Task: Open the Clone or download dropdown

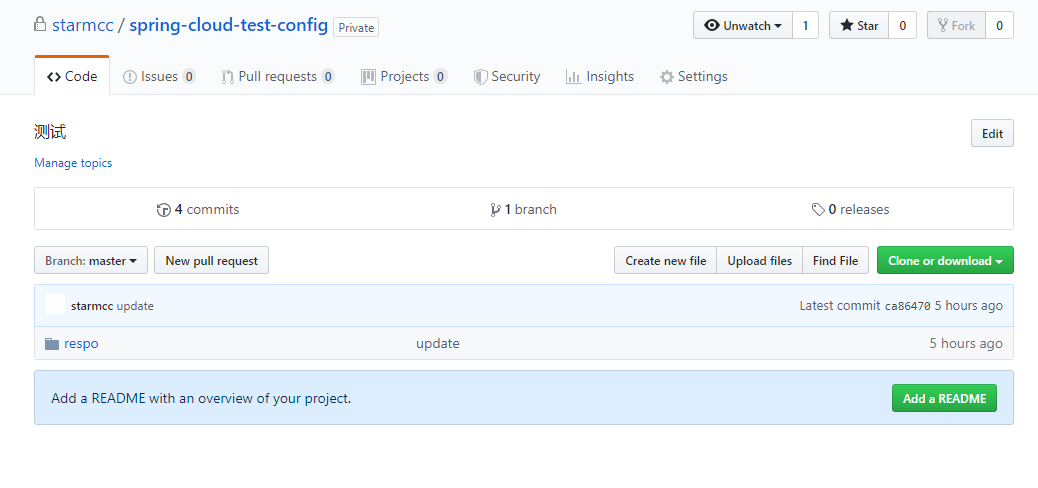Action: coord(945,260)
